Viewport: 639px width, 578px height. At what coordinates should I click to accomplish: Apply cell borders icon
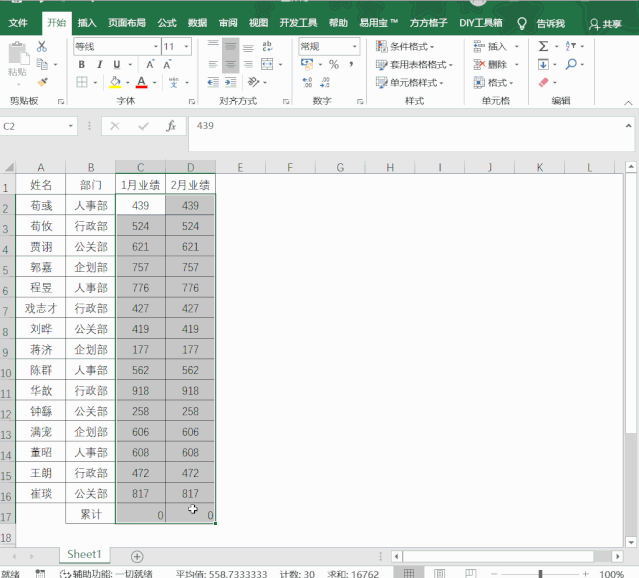(82, 82)
